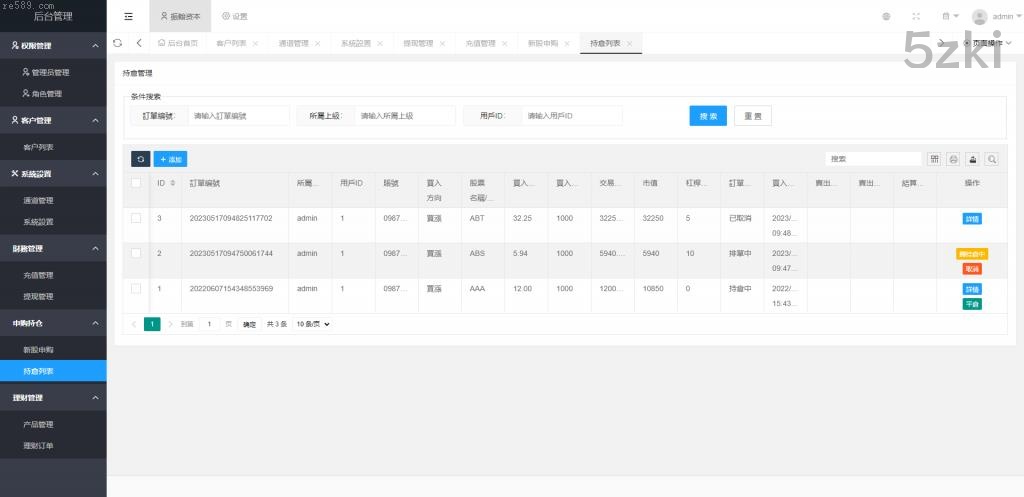Click the print table icon
Image resolution: width=1024 pixels, height=497 pixels.
click(953, 159)
